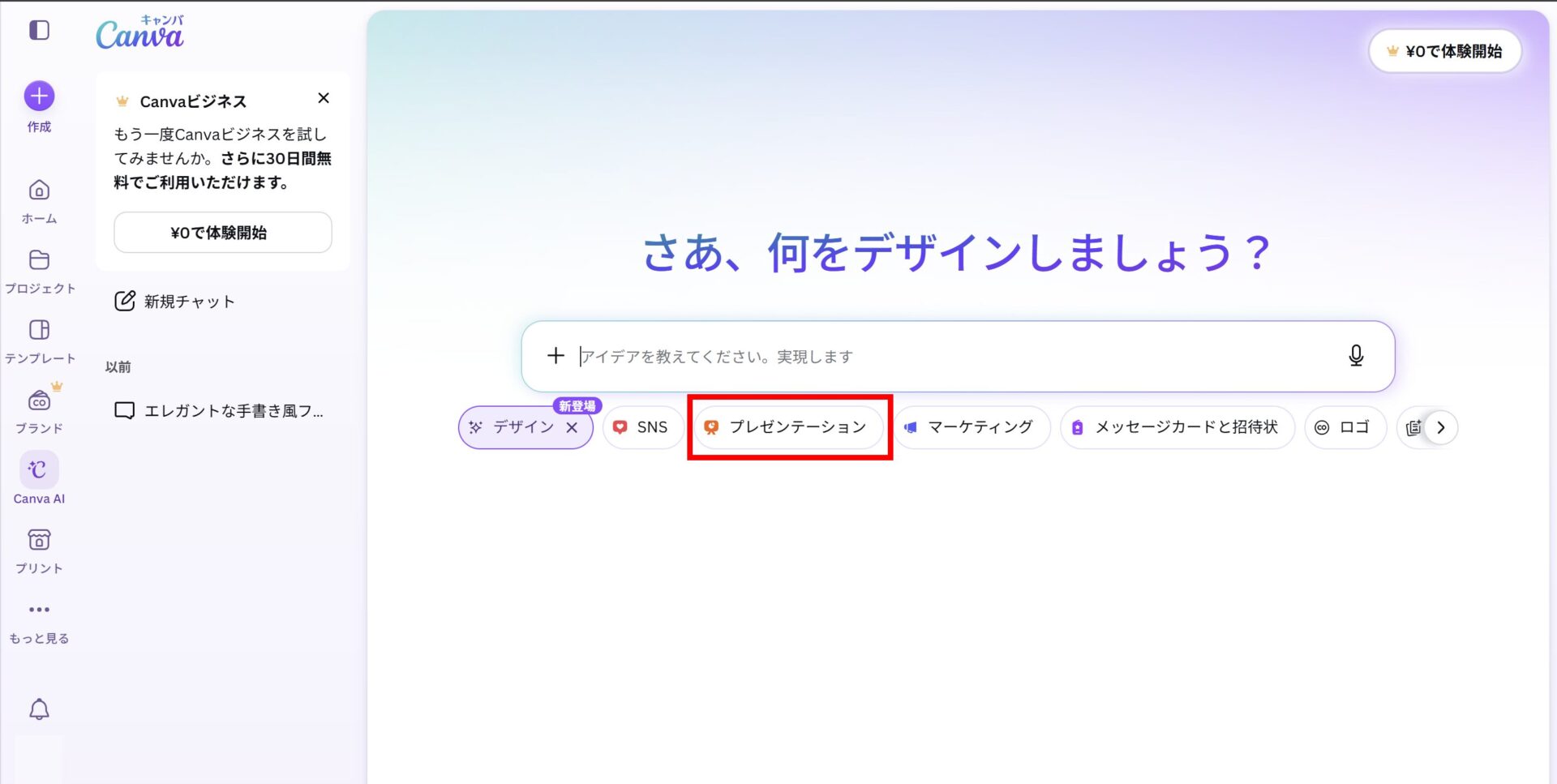Select the マーケティング chip
1557x784 pixels.
[971, 427]
